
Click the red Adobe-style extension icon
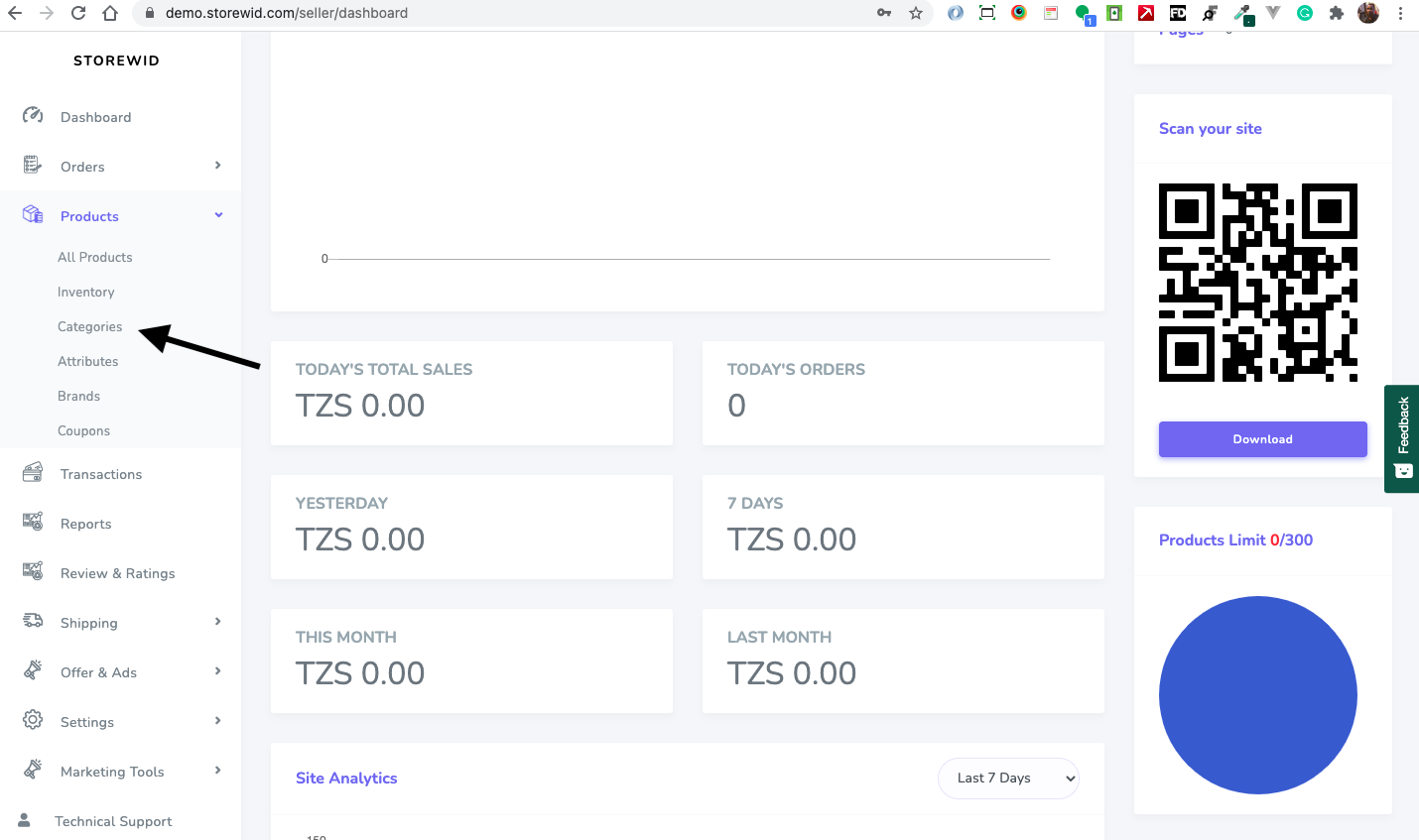(x=1146, y=13)
